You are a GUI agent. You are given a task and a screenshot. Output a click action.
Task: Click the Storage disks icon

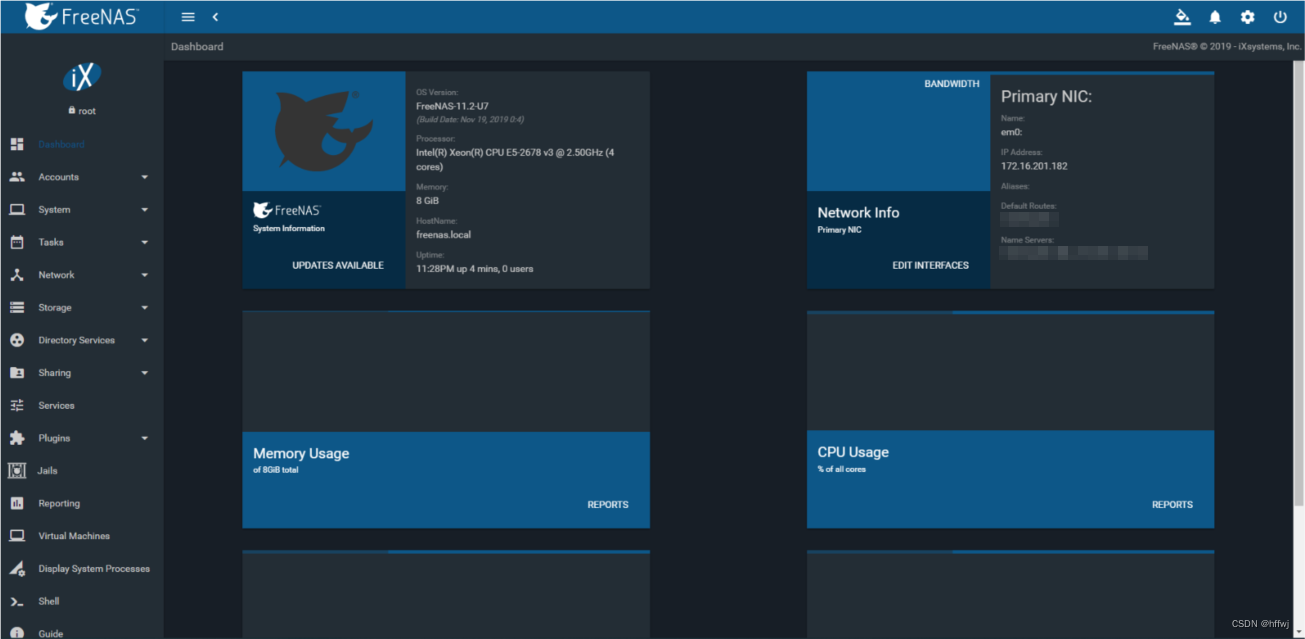click(17, 308)
